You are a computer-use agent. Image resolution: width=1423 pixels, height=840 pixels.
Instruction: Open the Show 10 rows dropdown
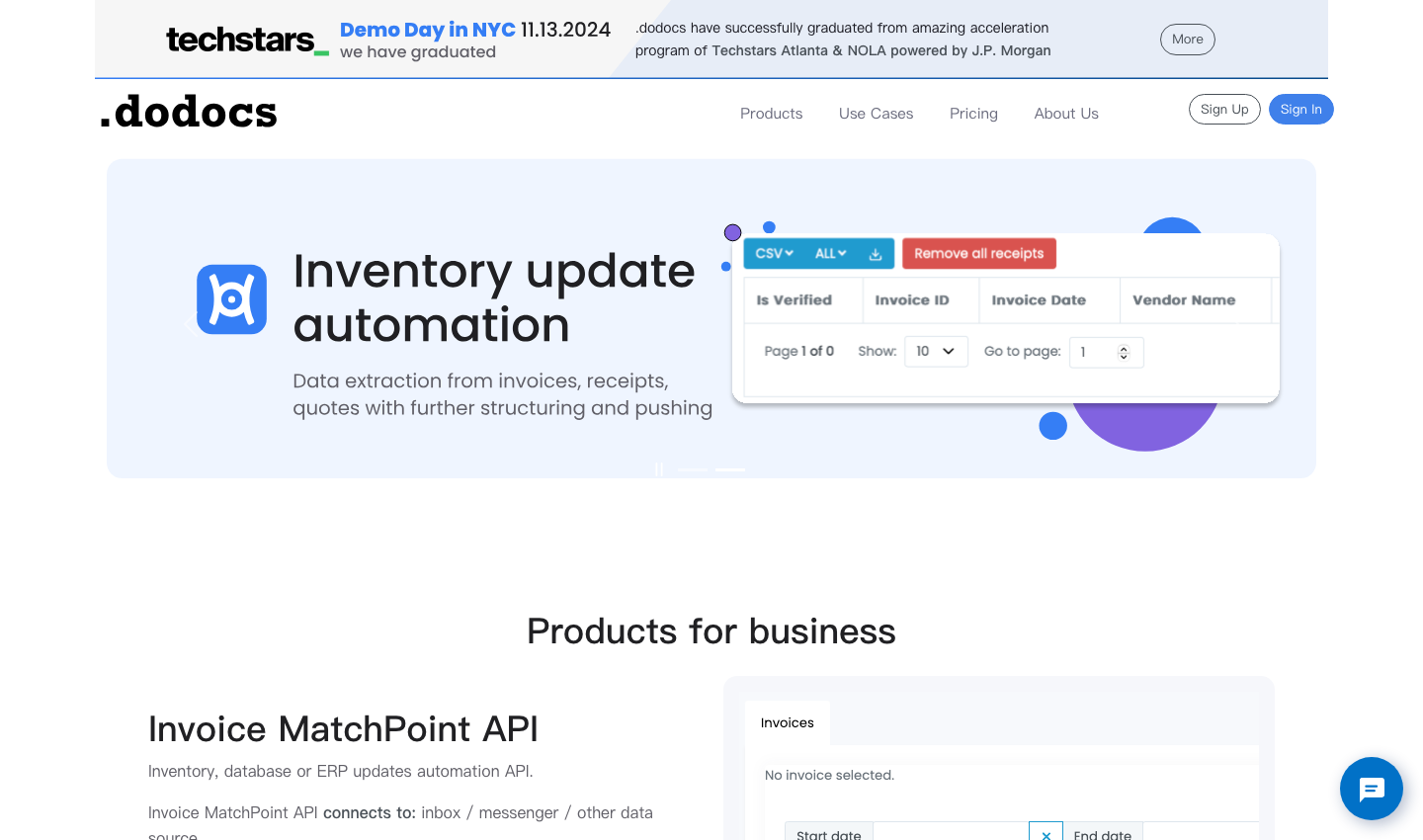pos(936,351)
